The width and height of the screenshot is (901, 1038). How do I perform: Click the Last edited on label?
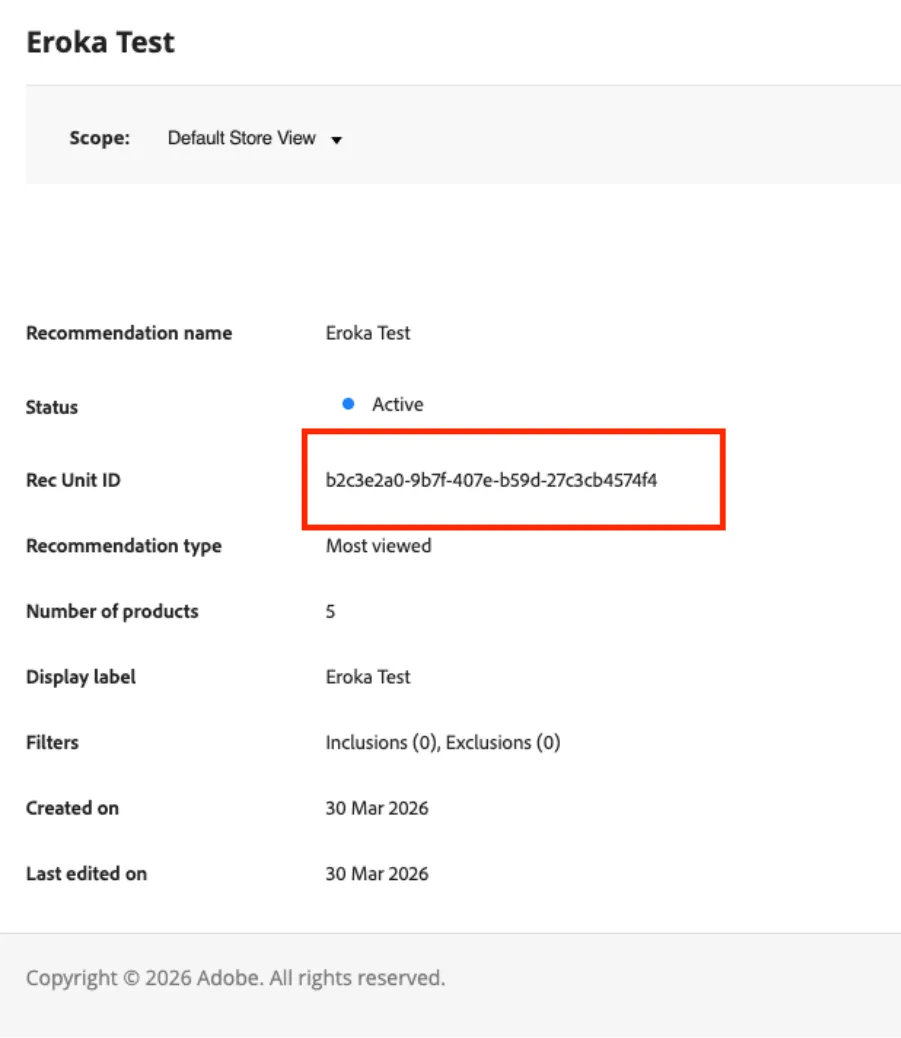(x=87, y=874)
